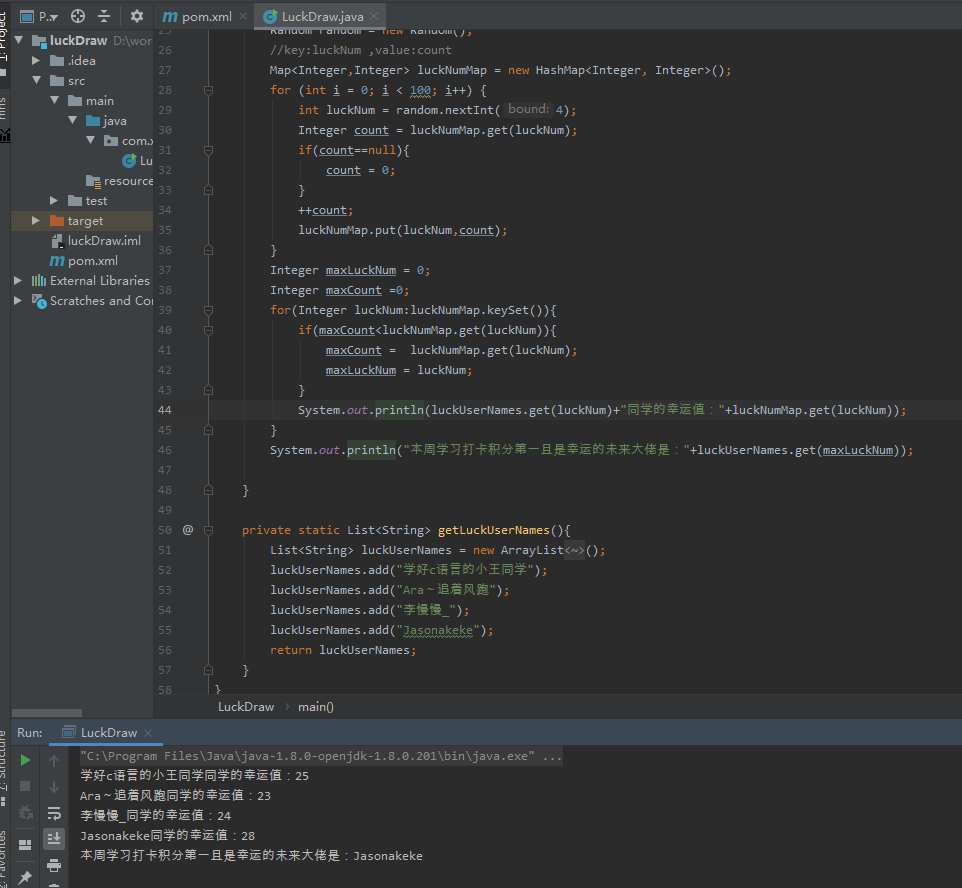Click the folded diamond in ArrayList on line 51
The height and width of the screenshot is (888, 962).
(x=574, y=550)
